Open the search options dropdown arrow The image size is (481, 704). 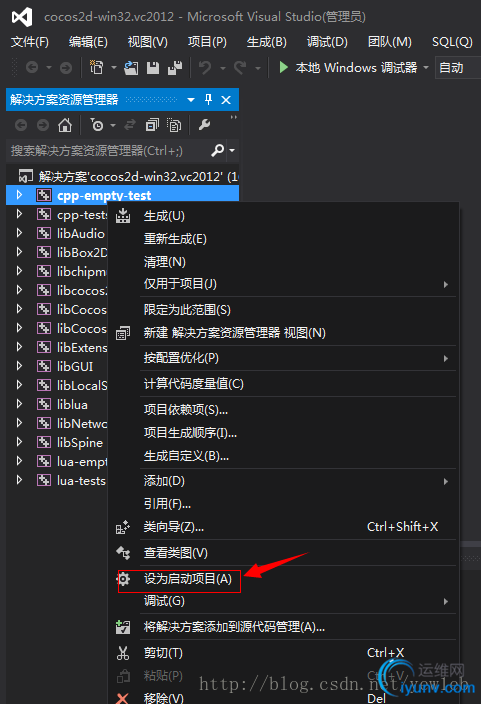pos(232,150)
